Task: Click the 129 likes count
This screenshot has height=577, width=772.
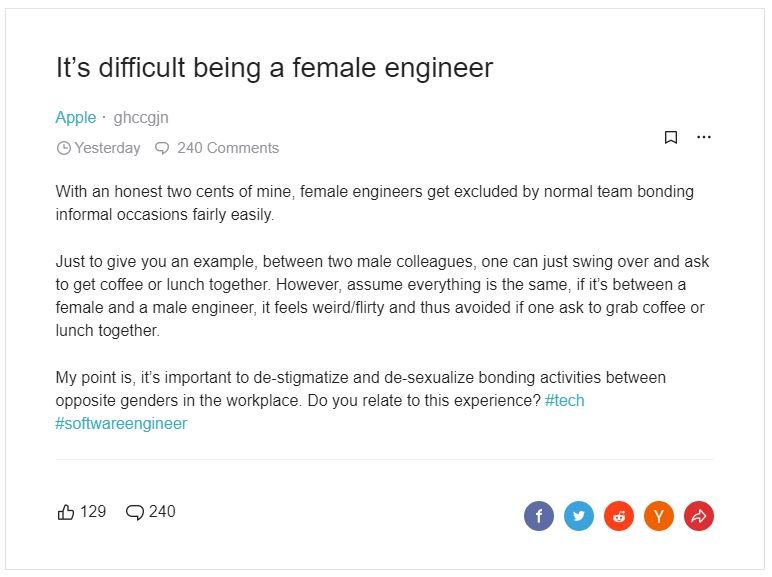Action: (x=93, y=512)
